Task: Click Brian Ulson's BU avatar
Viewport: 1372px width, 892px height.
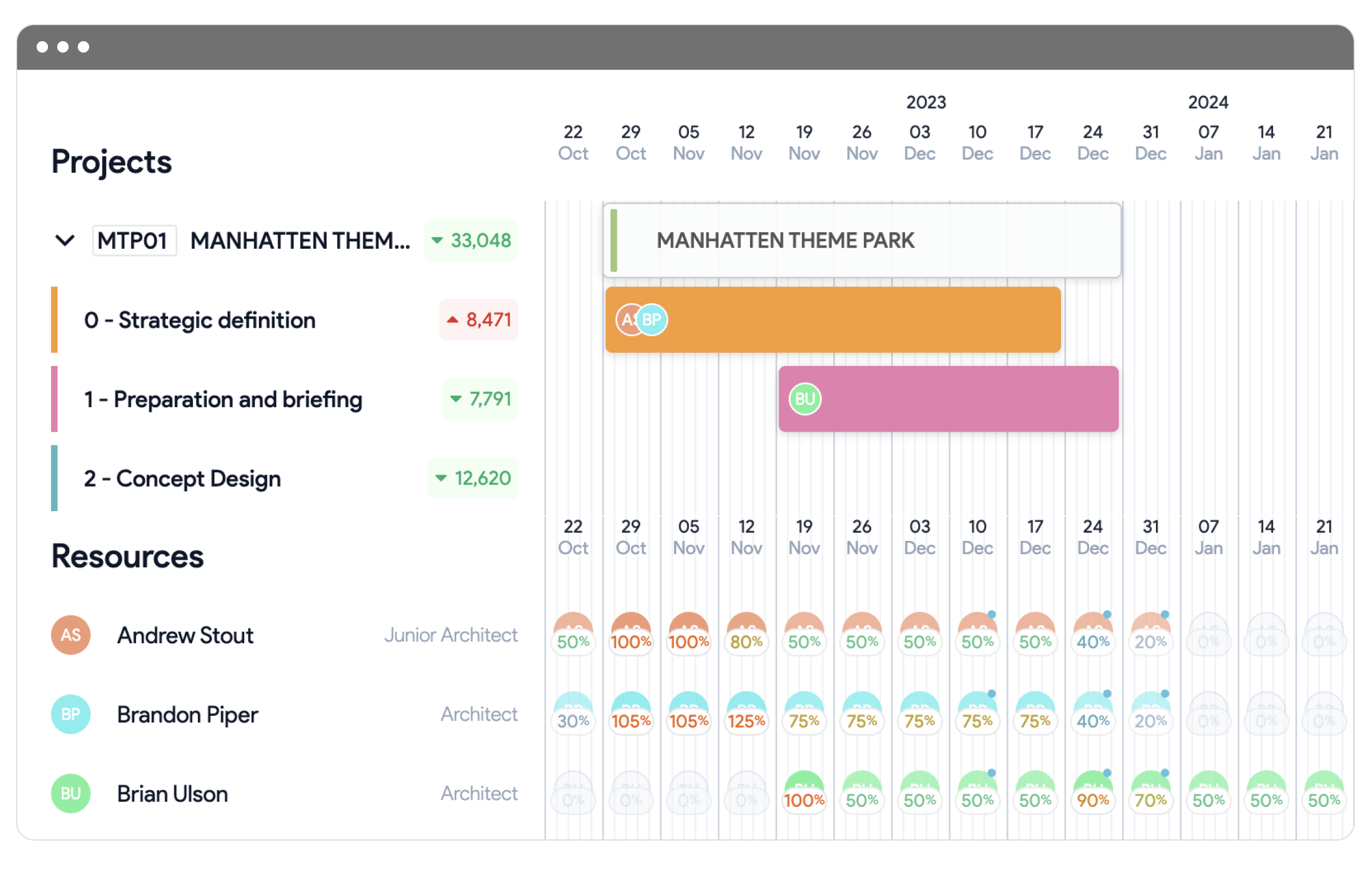Action: pos(71,794)
